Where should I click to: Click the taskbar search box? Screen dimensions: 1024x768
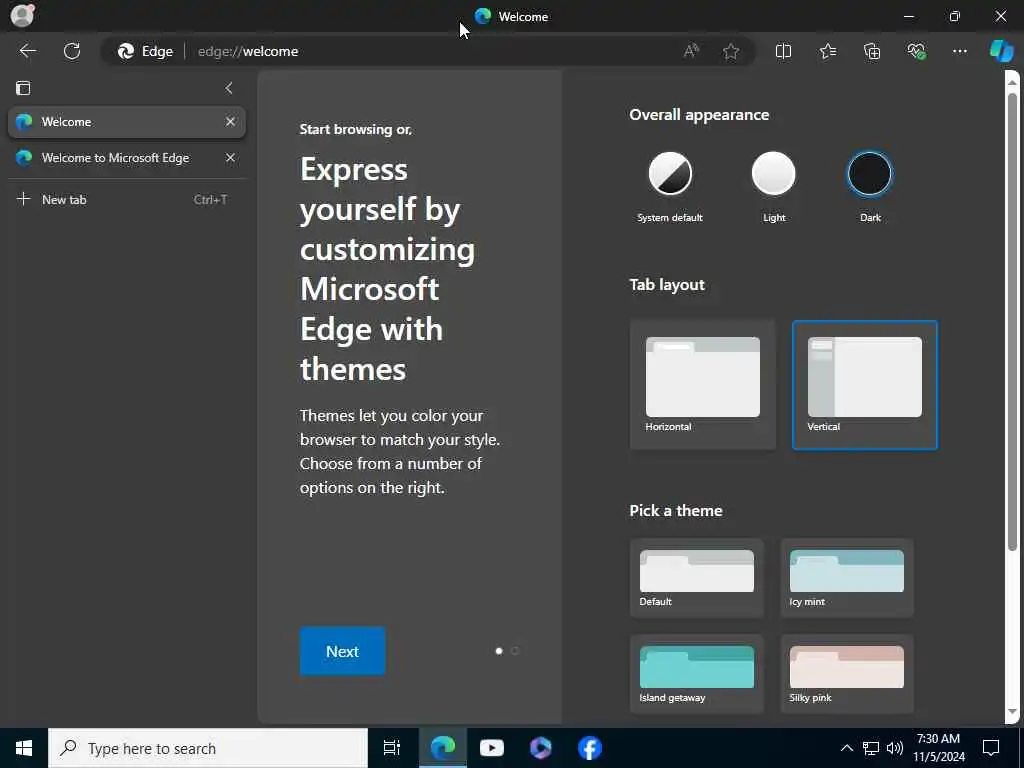click(208, 748)
